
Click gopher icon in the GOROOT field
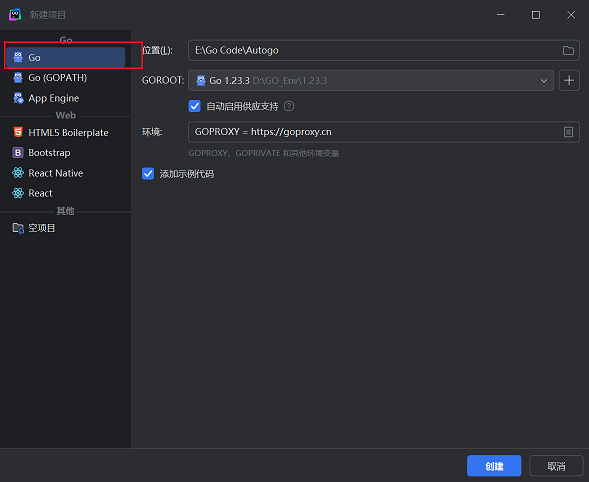201,80
